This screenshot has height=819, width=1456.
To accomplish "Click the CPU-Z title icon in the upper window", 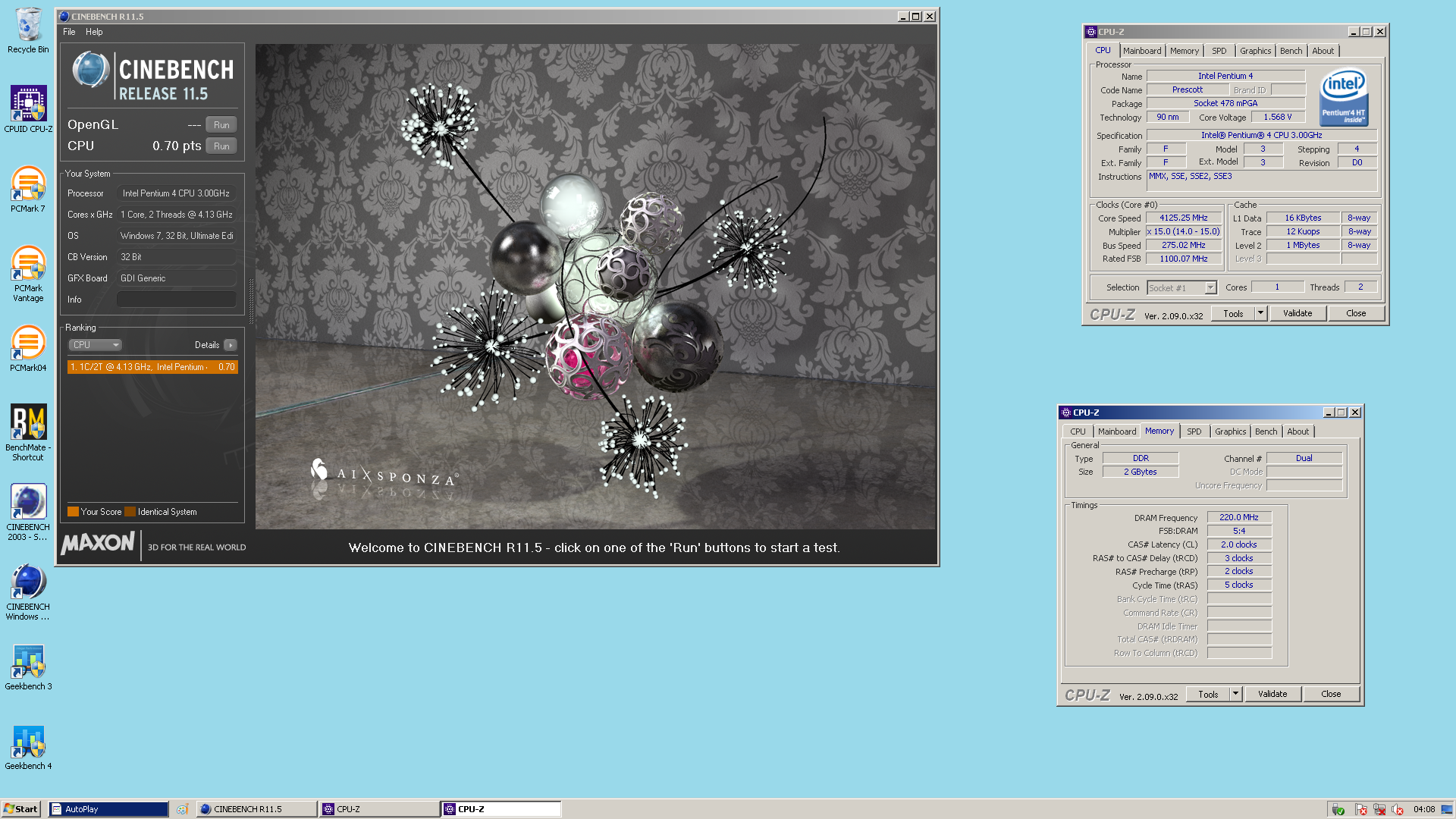I will [x=1090, y=32].
